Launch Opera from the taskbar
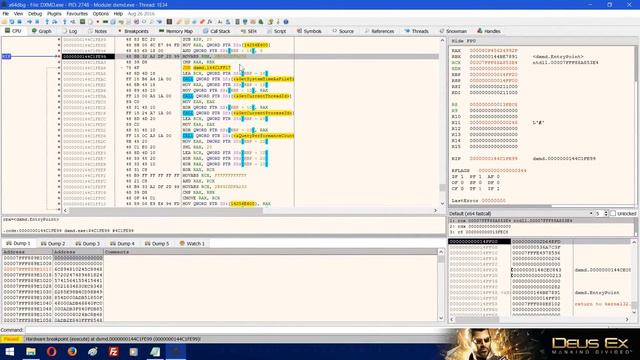 (51, 351)
